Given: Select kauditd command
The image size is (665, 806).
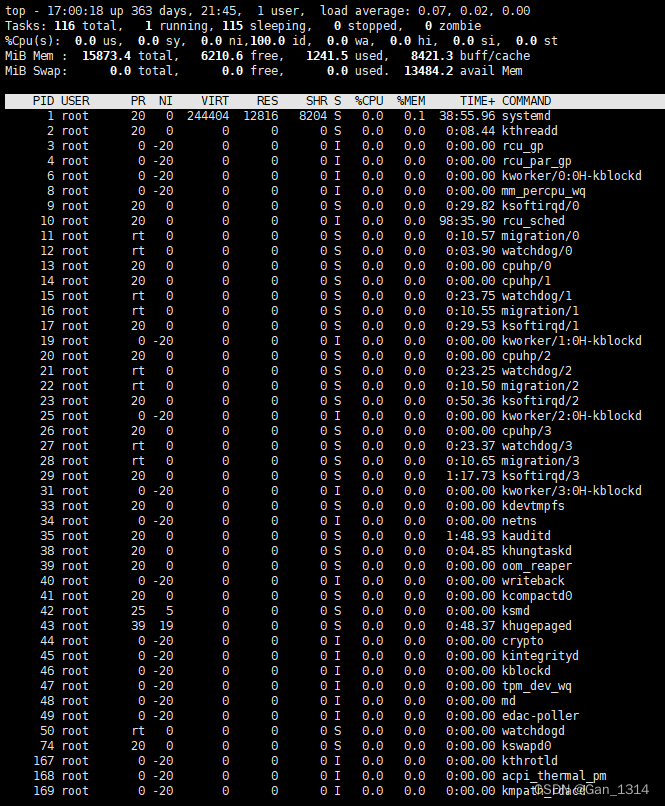Looking at the screenshot, I should click(526, 536).
